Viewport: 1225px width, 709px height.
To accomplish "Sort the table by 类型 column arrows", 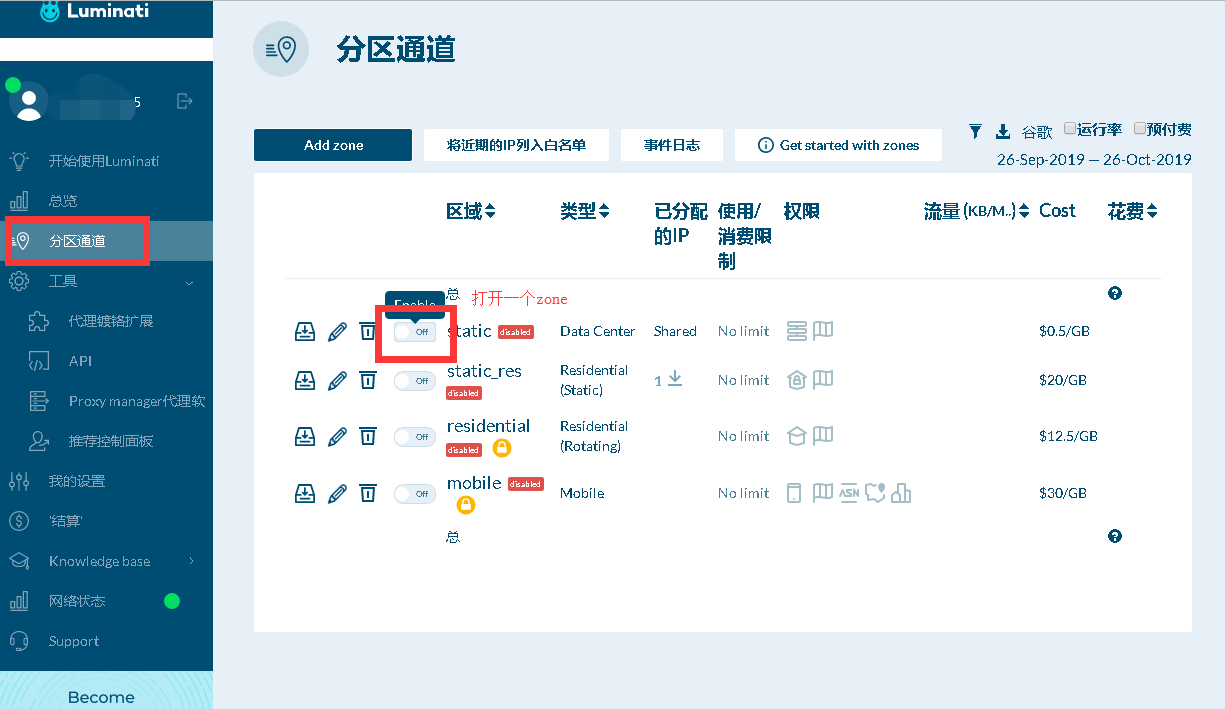I will click(x=604, y=211).
